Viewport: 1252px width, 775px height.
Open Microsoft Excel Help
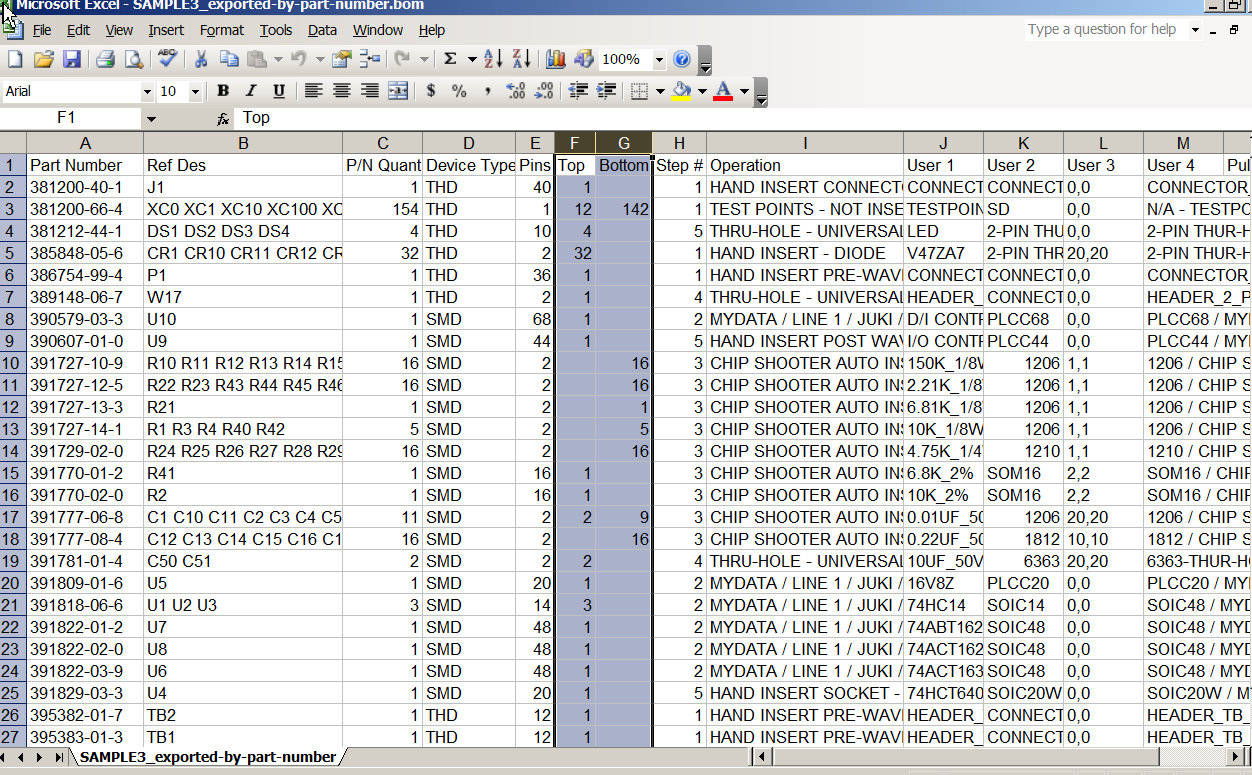682,59
